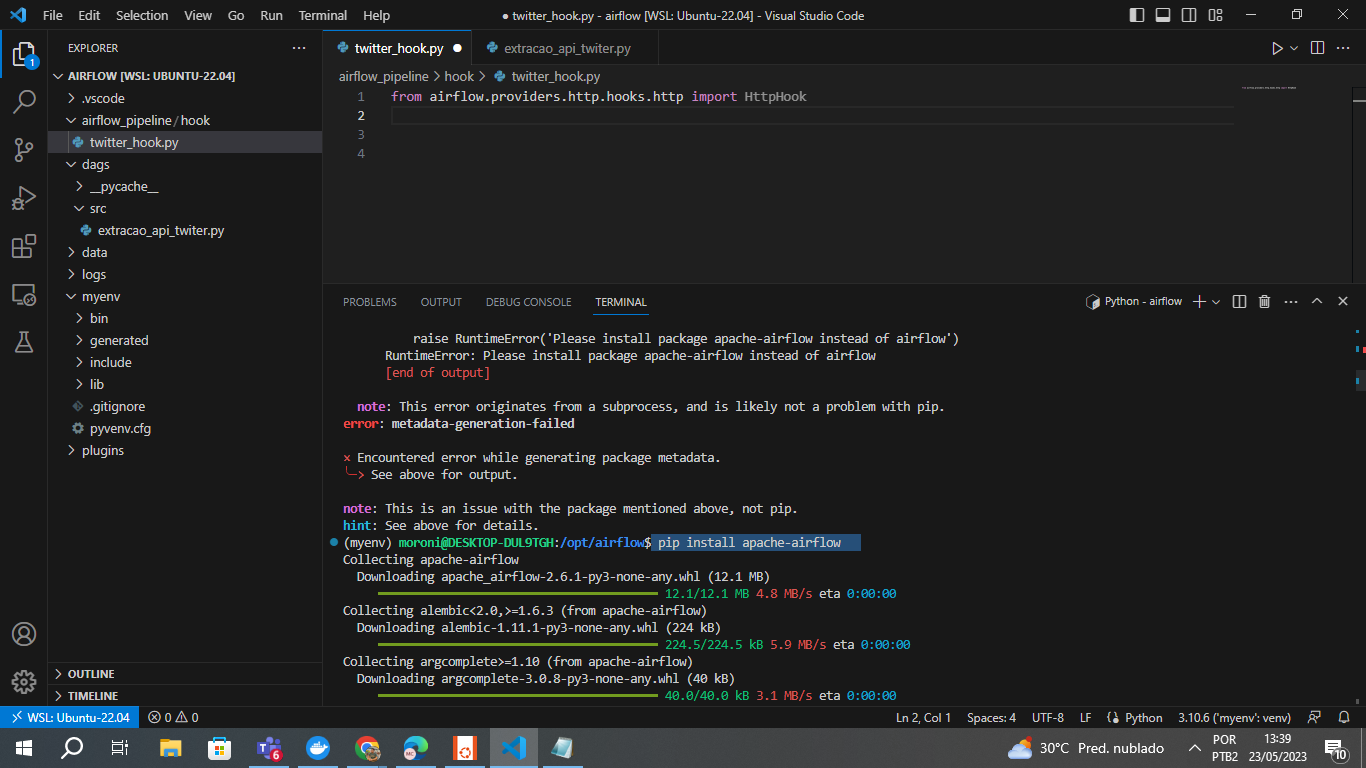Open the File menu
Screen dimensions: 1366x768
53,15
